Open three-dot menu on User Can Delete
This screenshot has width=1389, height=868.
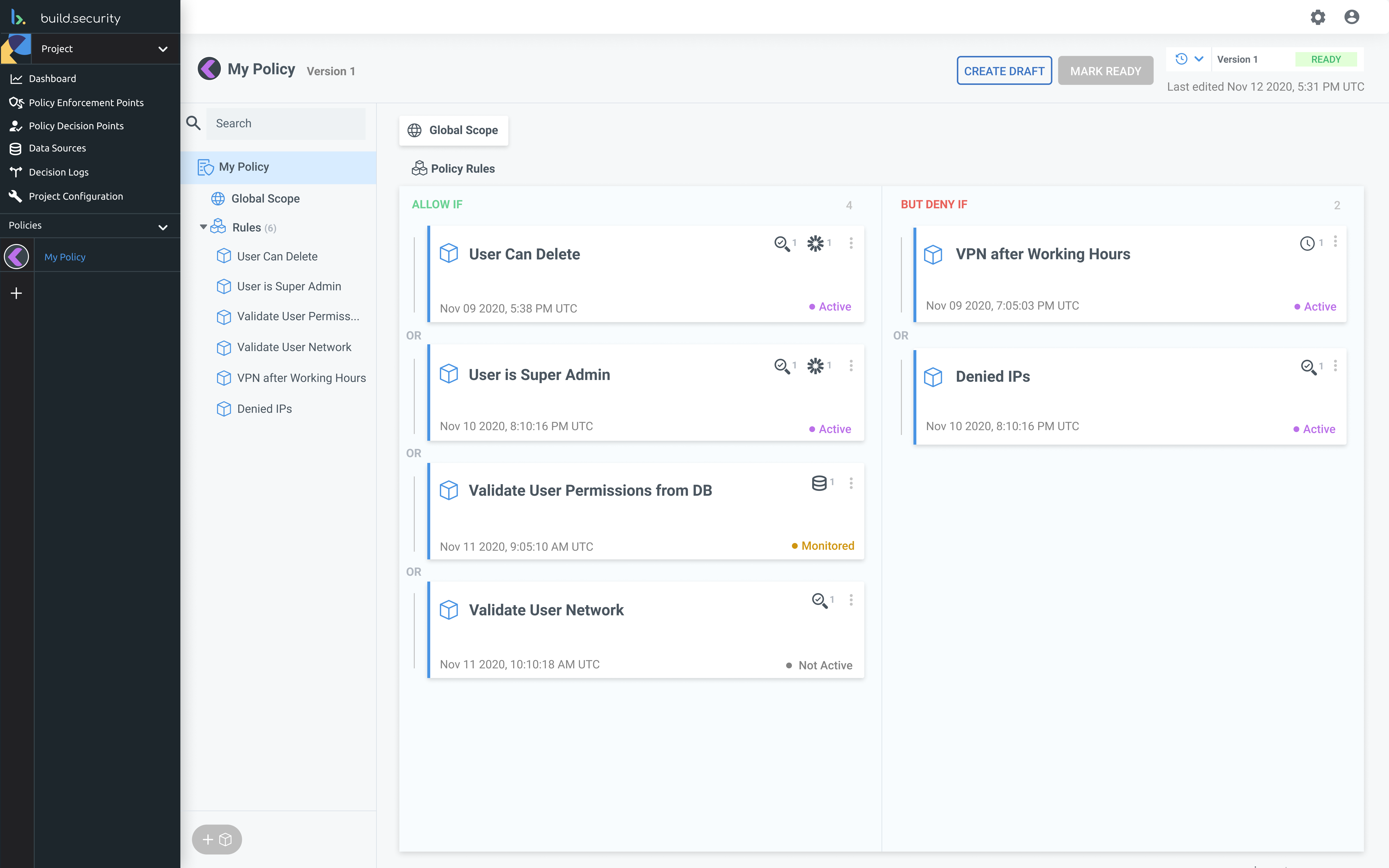(x=851, y=243)
